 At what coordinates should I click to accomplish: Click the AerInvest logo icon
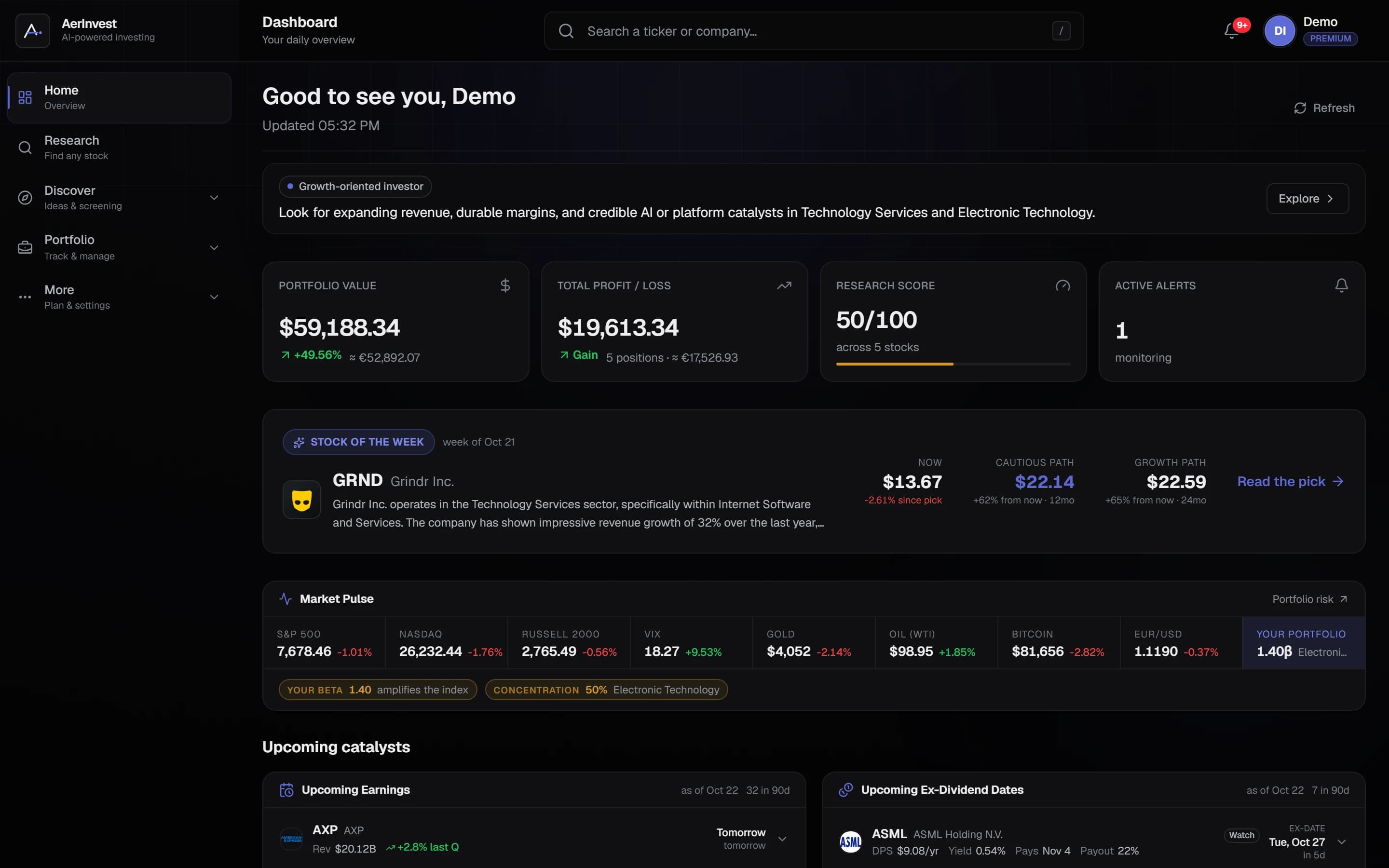(x=33, y=30)
